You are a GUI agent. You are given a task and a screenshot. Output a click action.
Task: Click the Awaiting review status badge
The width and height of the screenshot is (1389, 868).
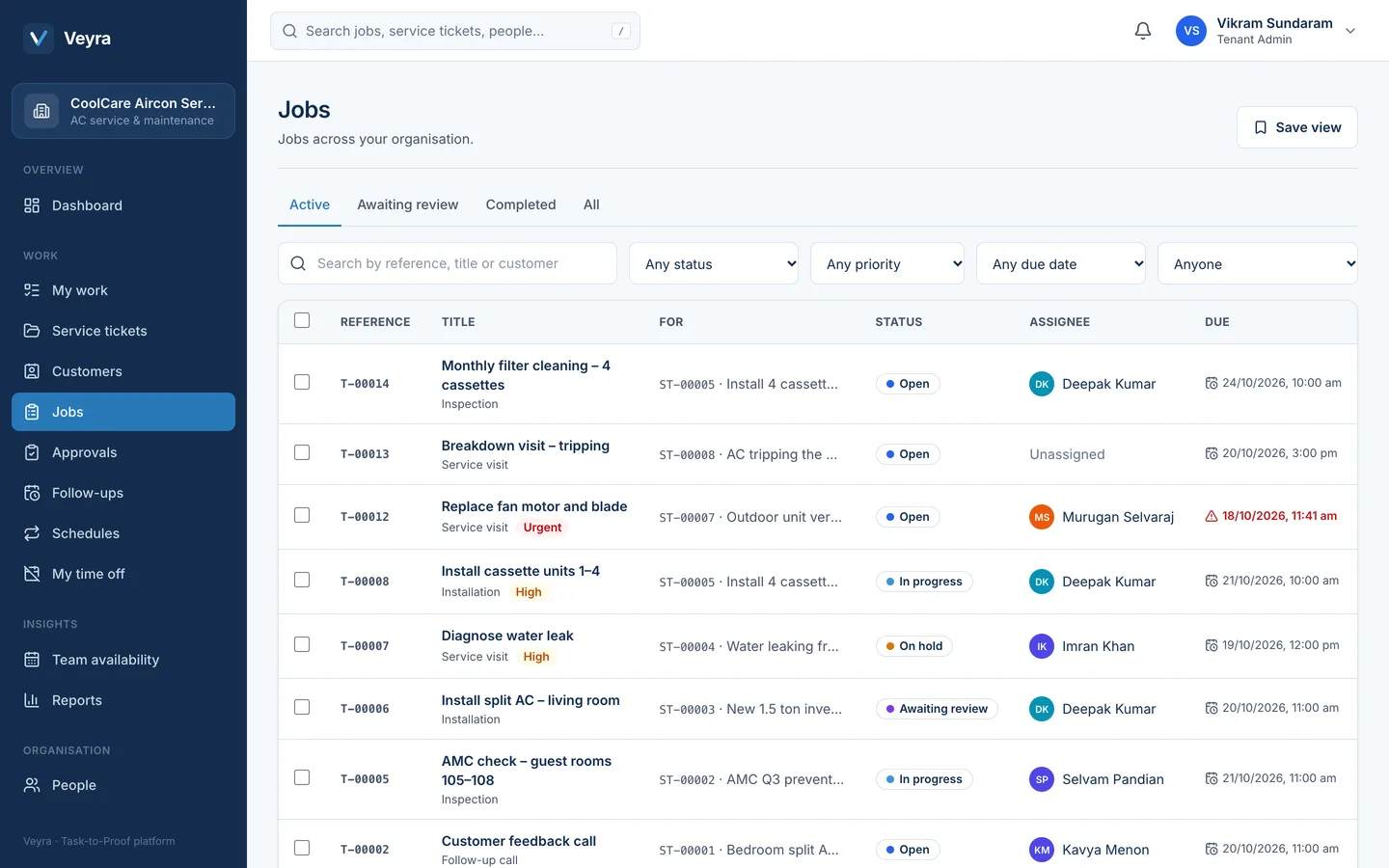pos(937,709)
